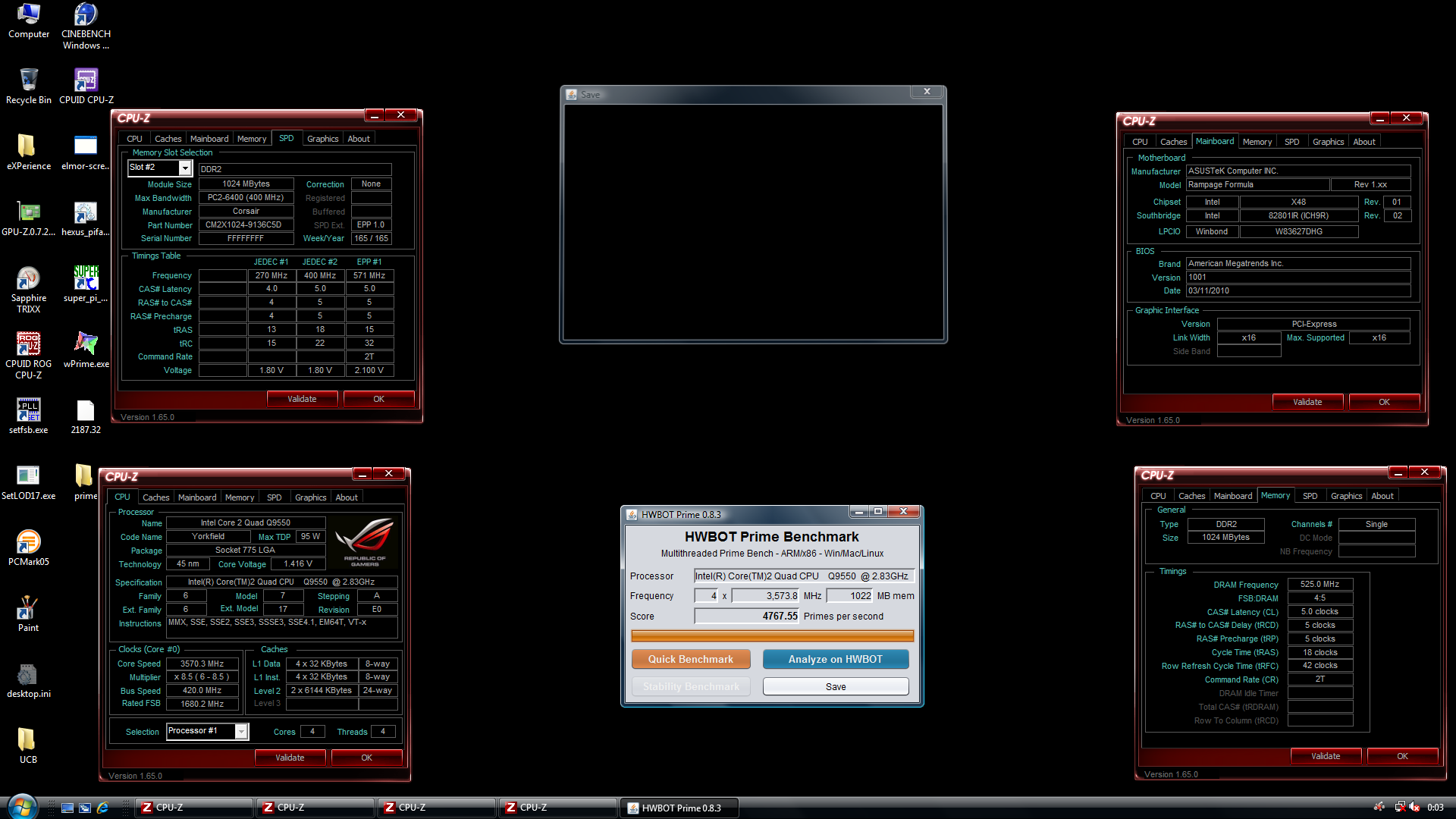Click the orange HWBOT progress bar
The width and height of the screenshot is (1456, 819).
(772, 635)
